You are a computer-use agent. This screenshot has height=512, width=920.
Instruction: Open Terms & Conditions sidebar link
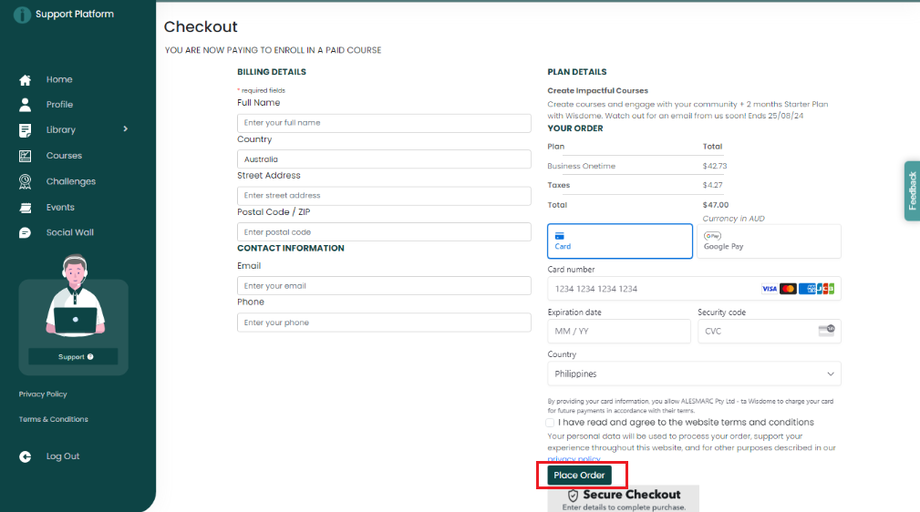point(53,419)
